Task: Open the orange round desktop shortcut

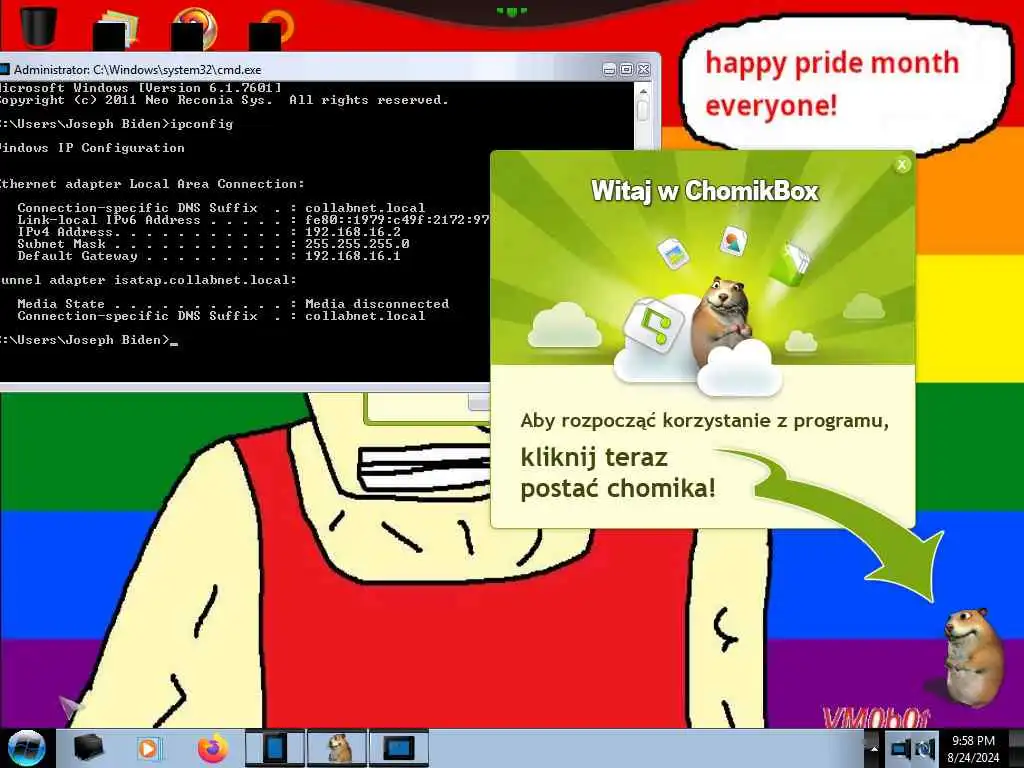Action: (194, 29)
